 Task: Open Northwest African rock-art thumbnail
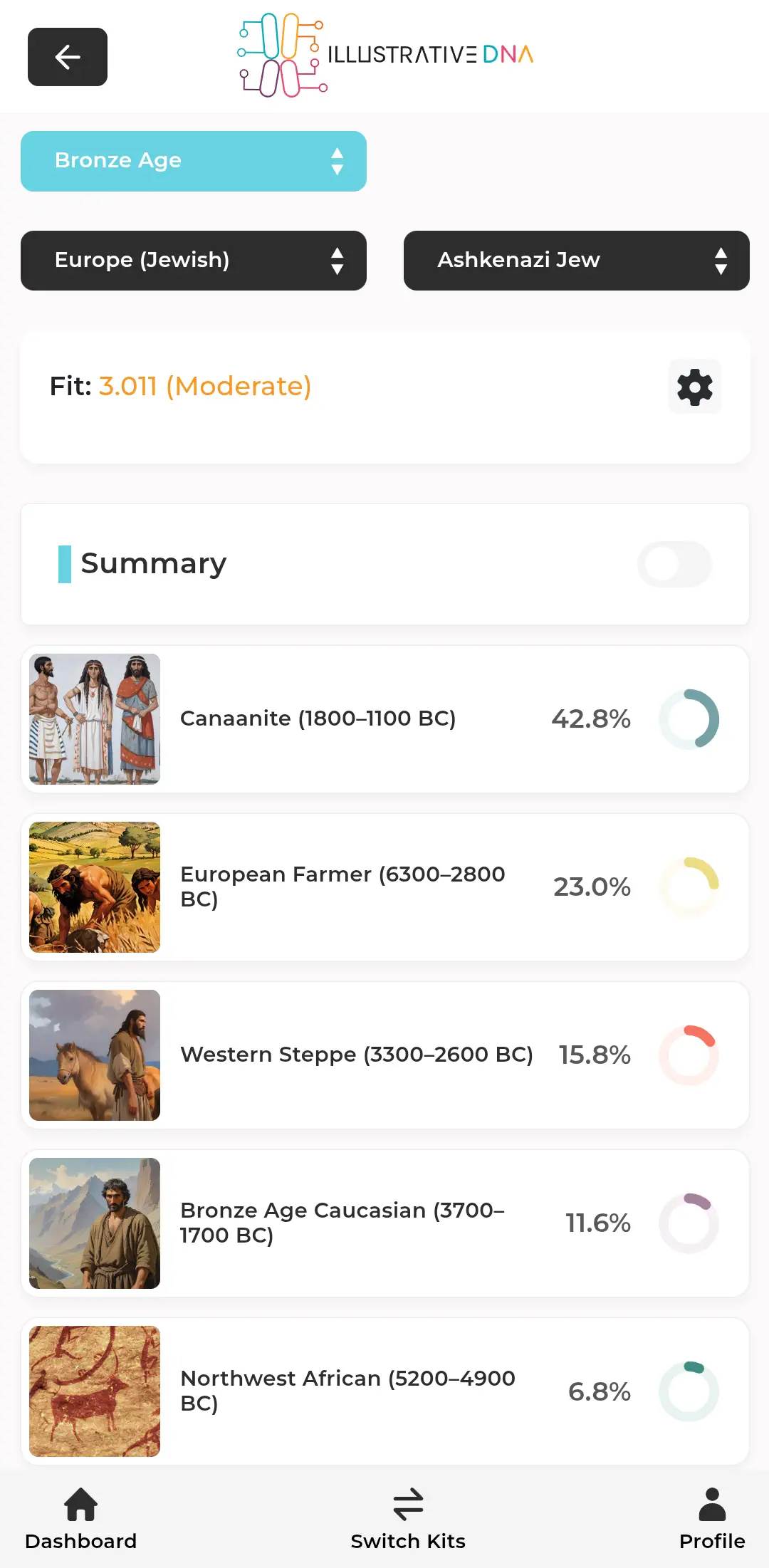95,1391
